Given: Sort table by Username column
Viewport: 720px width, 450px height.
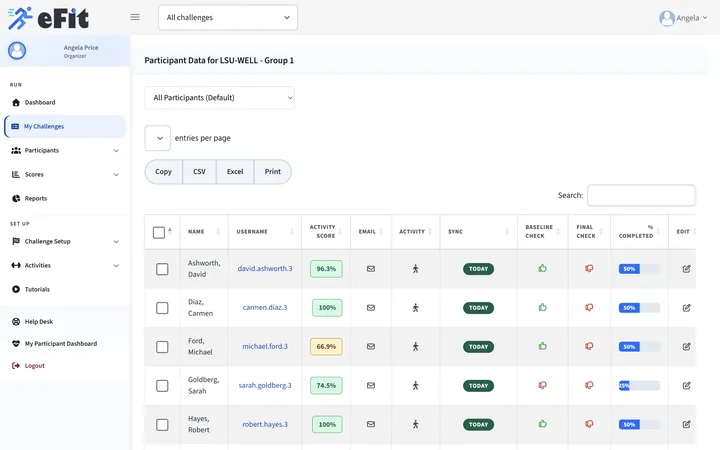Looking at the screenshot, I should tap(264, 232).
